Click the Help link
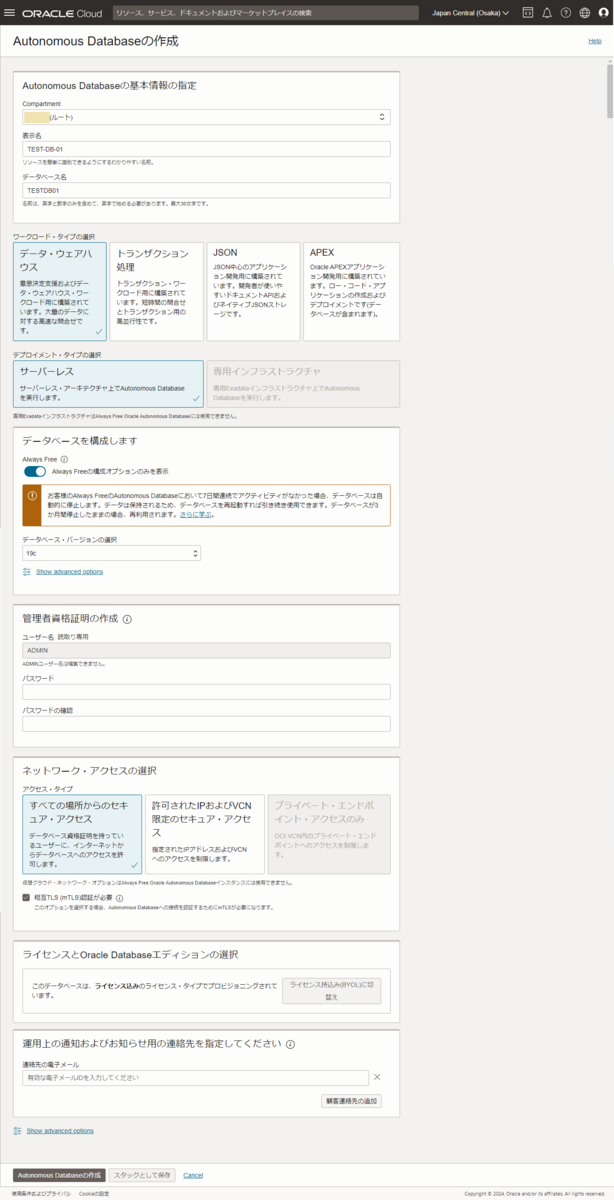 click(x=595, y=41)
